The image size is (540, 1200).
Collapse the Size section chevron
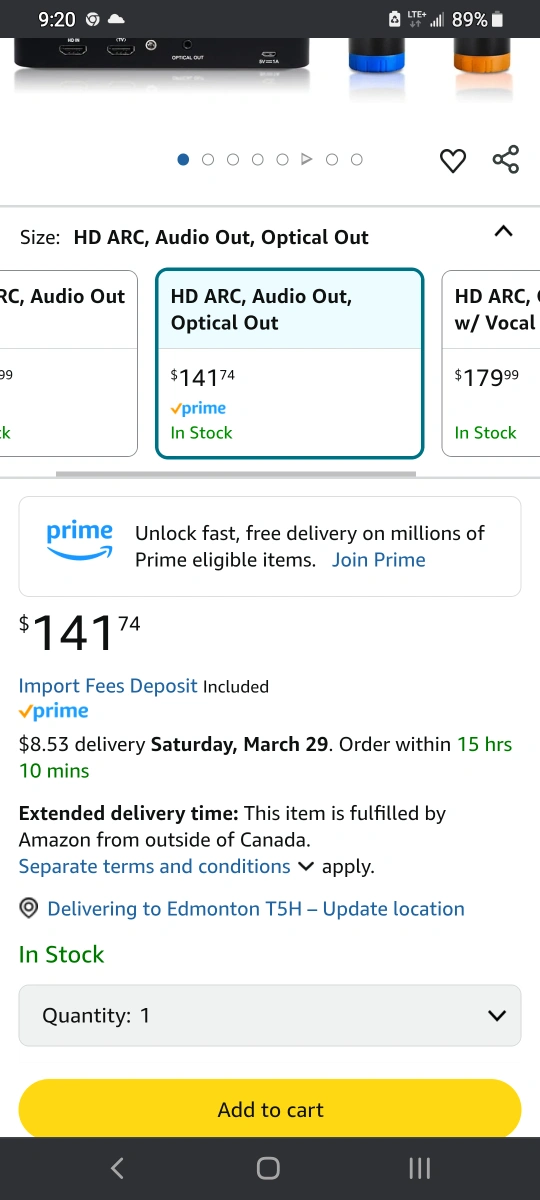tap(504, 232)
